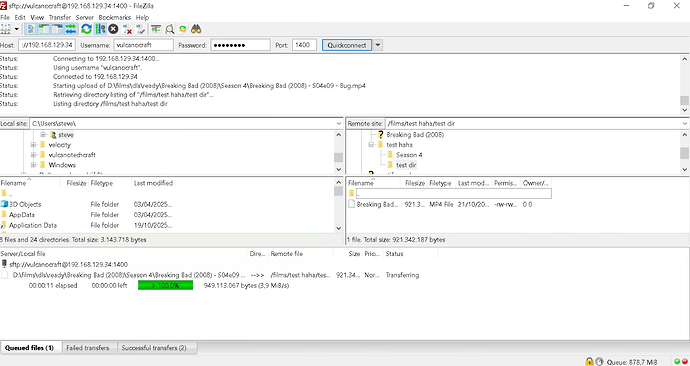
Task: Collapse the test haha remote folder
Action: [370, 145]
